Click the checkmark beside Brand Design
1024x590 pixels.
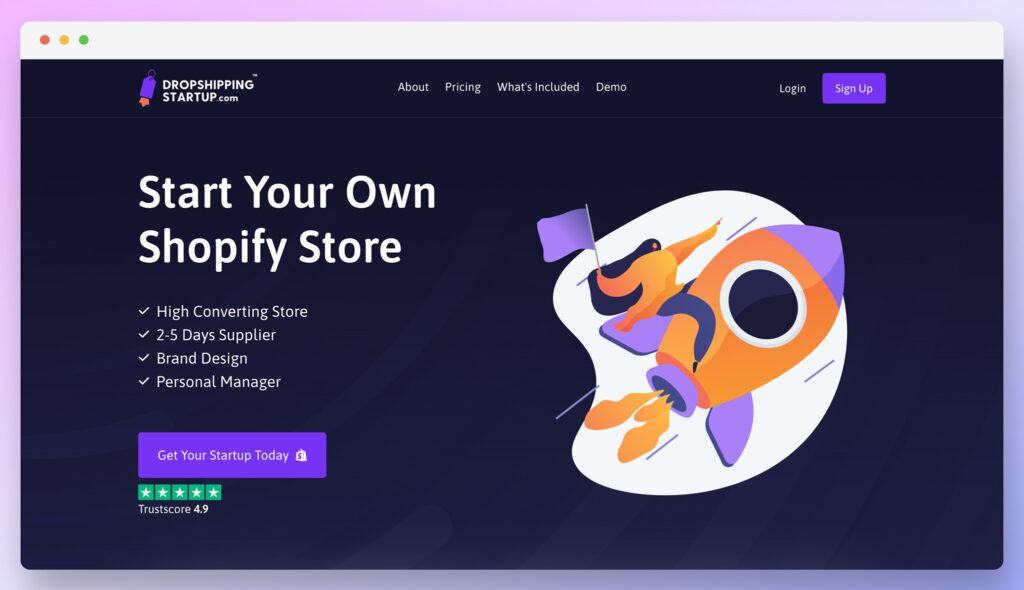click(x=144, y=358)
